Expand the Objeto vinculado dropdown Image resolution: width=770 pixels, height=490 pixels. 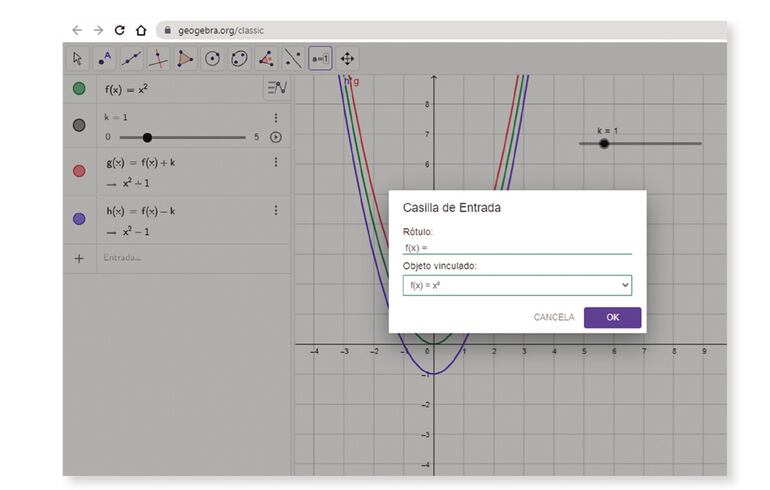pos(517,285)
